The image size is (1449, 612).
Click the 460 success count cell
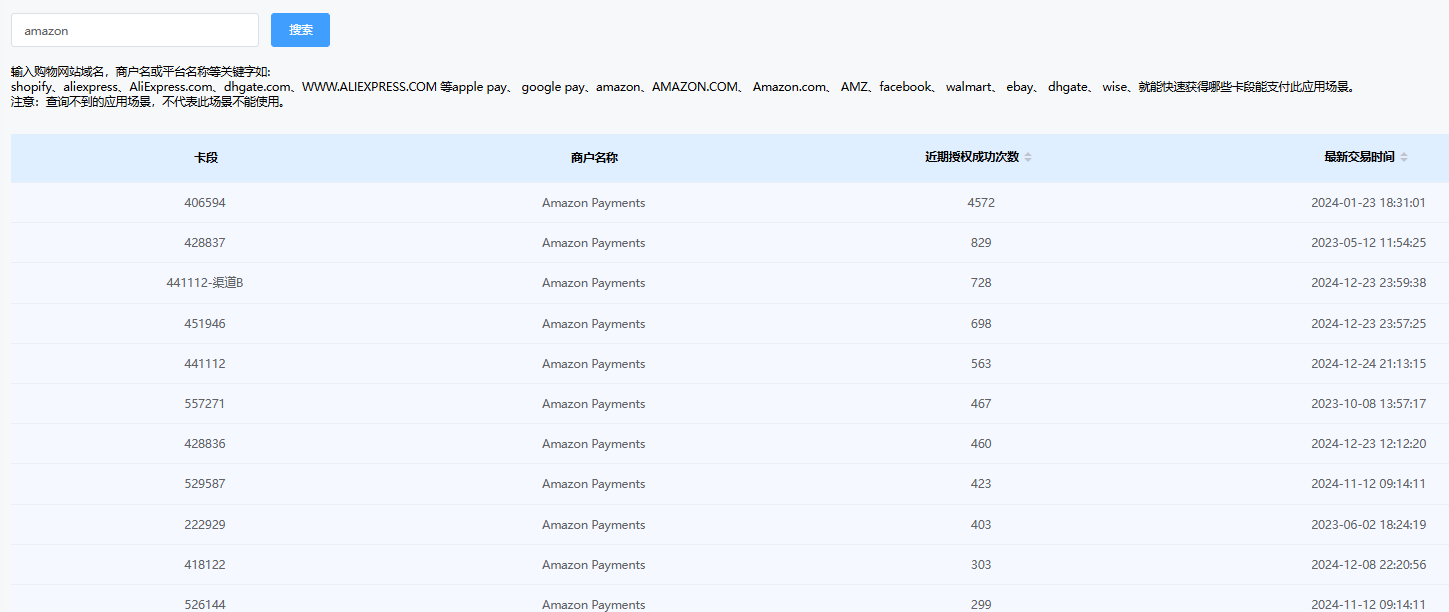[981, 444]
